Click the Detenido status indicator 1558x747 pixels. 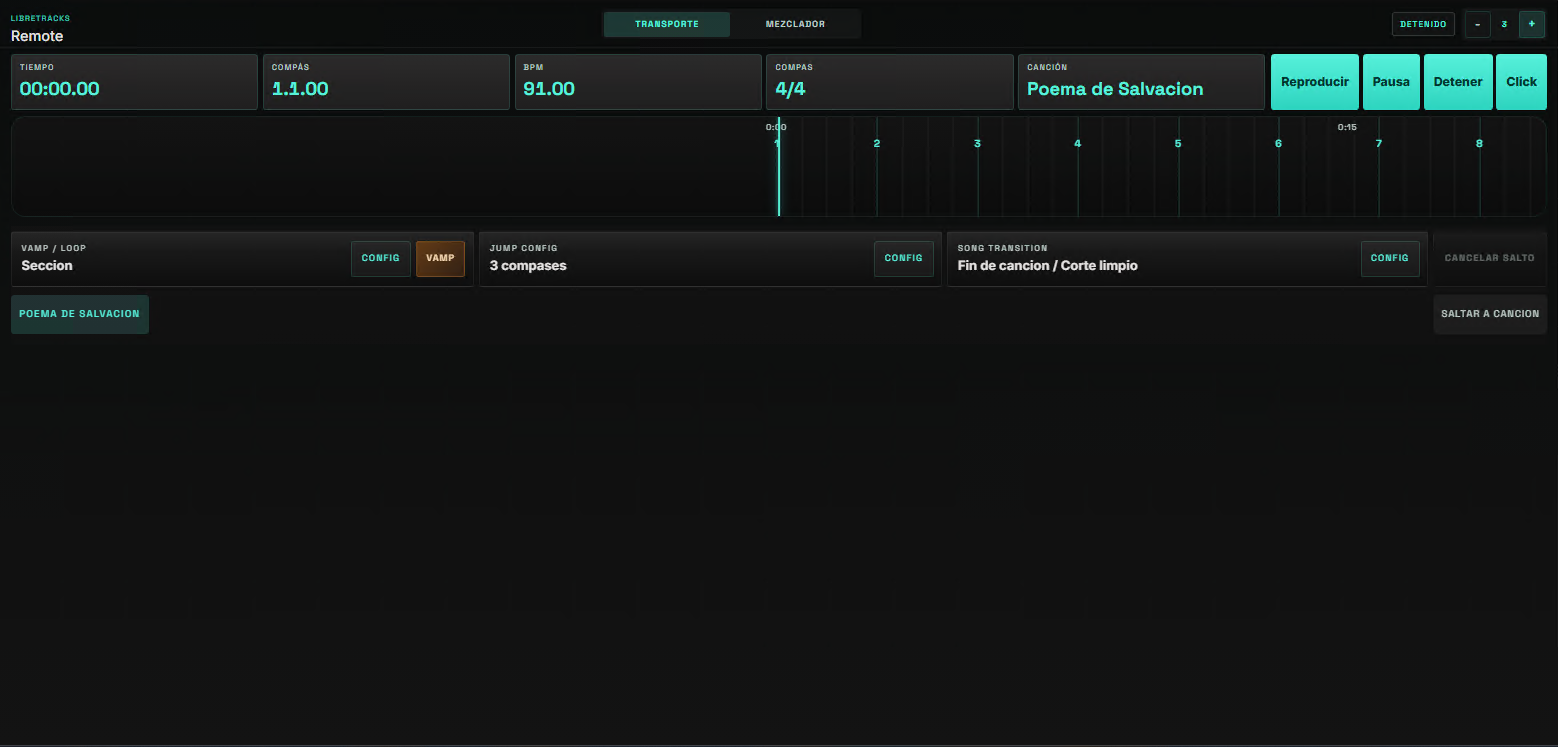click(x=1423, y=24)
